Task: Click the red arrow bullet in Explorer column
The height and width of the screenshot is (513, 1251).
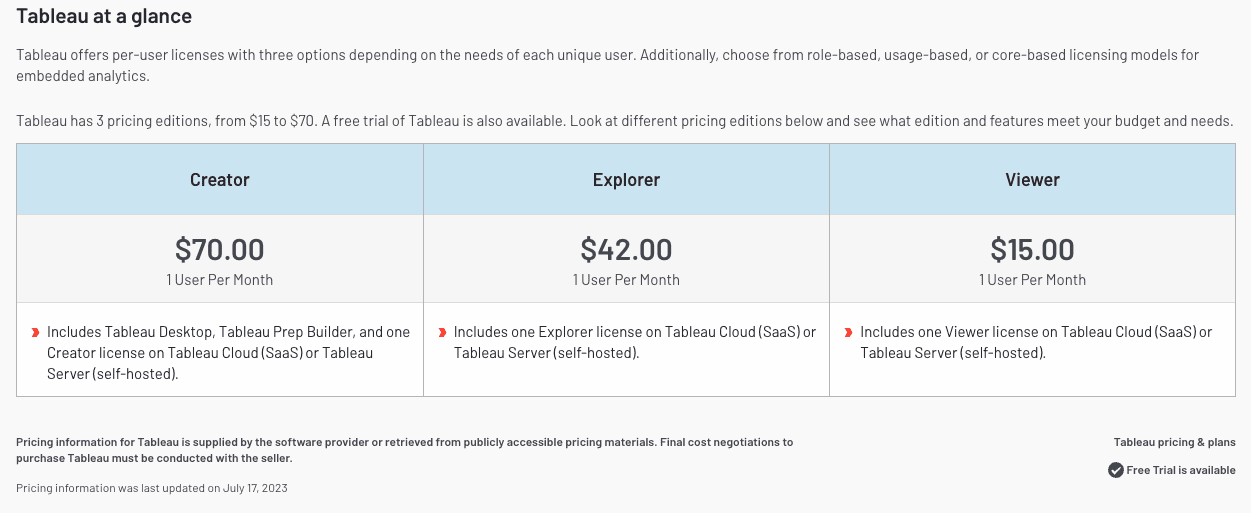Action: (443, 332)
